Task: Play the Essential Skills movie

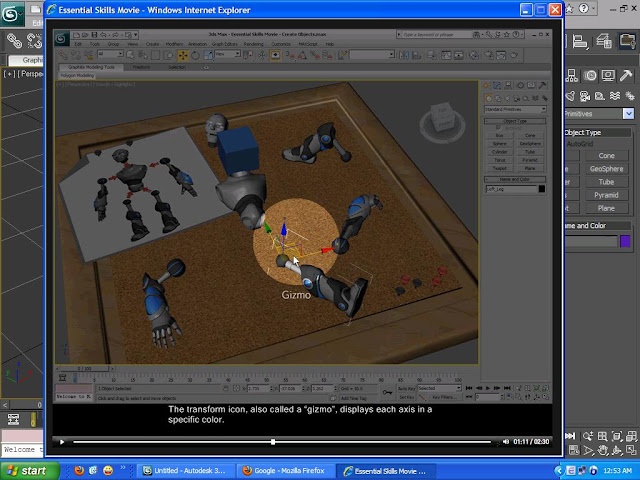Action: coord(62,442)
